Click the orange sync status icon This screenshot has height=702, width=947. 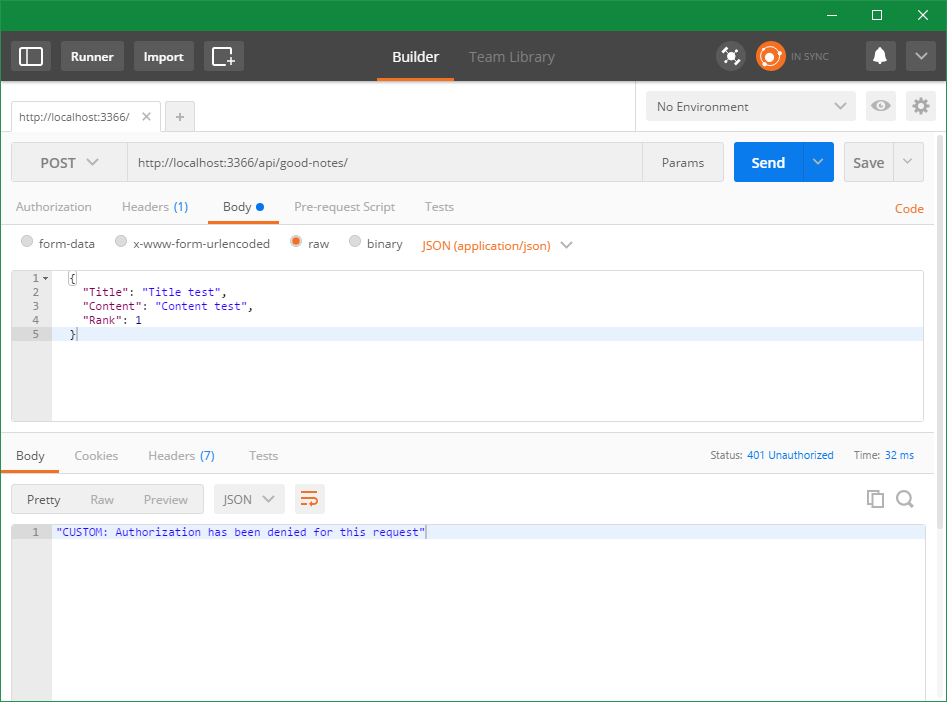click(771, 56)
